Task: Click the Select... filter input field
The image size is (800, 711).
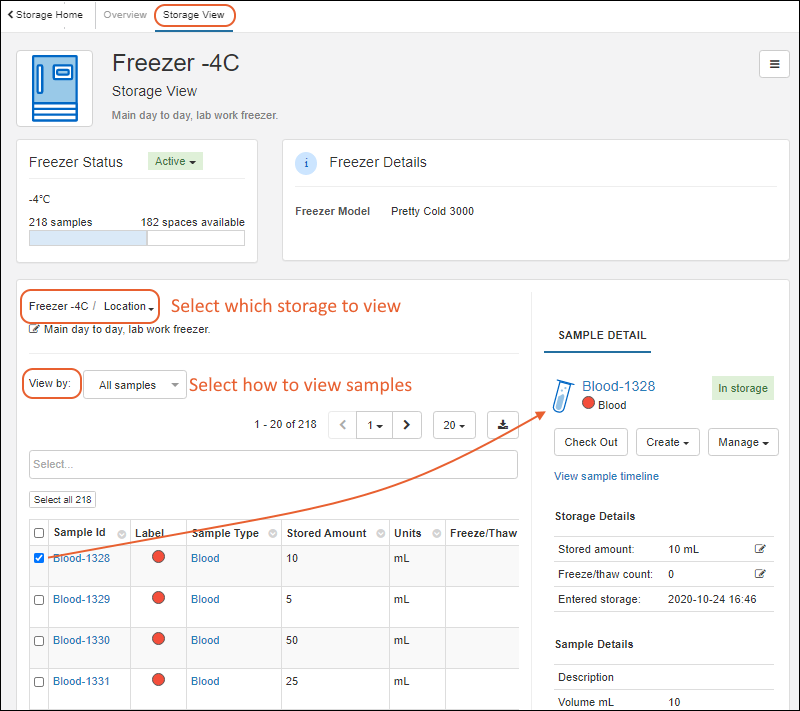Action: [x=273, y=464]
